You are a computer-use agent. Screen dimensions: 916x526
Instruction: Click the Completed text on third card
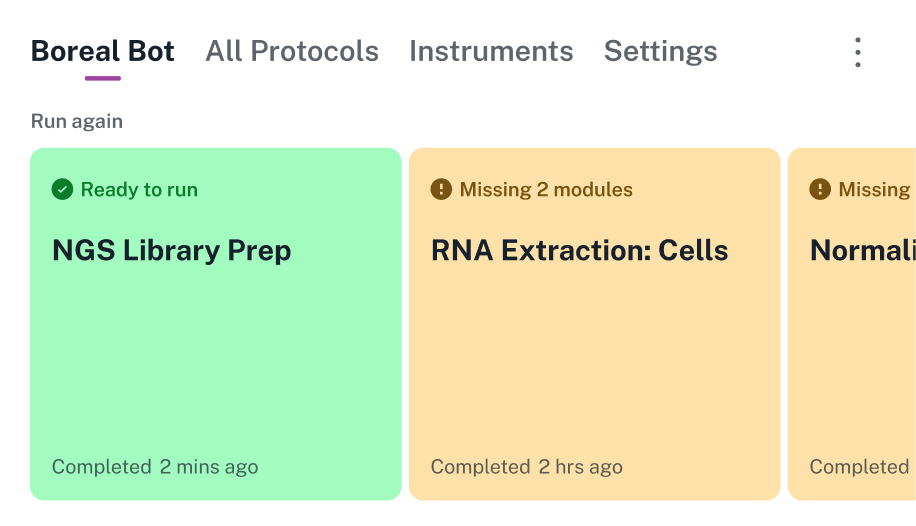(859, 467)
